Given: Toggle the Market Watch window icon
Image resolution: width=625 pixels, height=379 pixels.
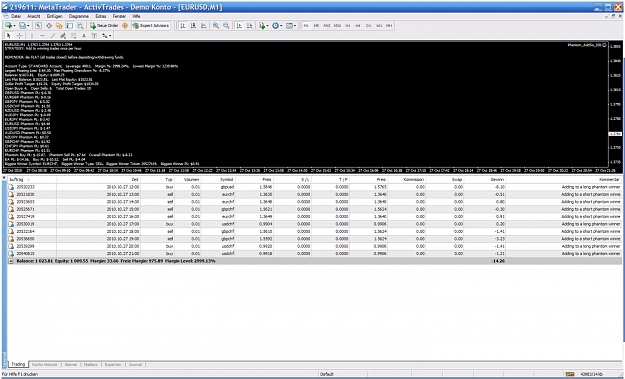Looking at the screenshot, I should point(38,26).
